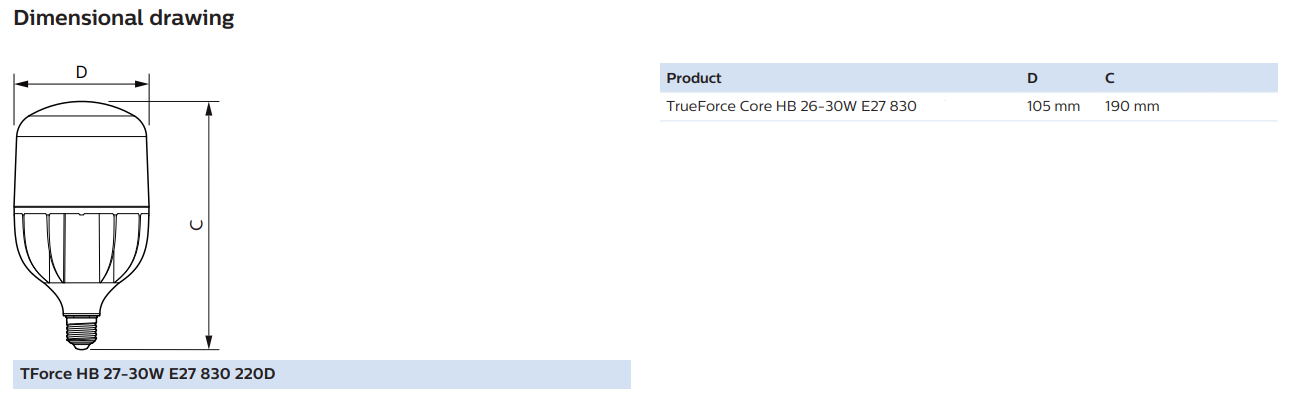Viewport: 1298px width, 394px height.
Task: Click the white band on the lamp
Action: [82, 174]
